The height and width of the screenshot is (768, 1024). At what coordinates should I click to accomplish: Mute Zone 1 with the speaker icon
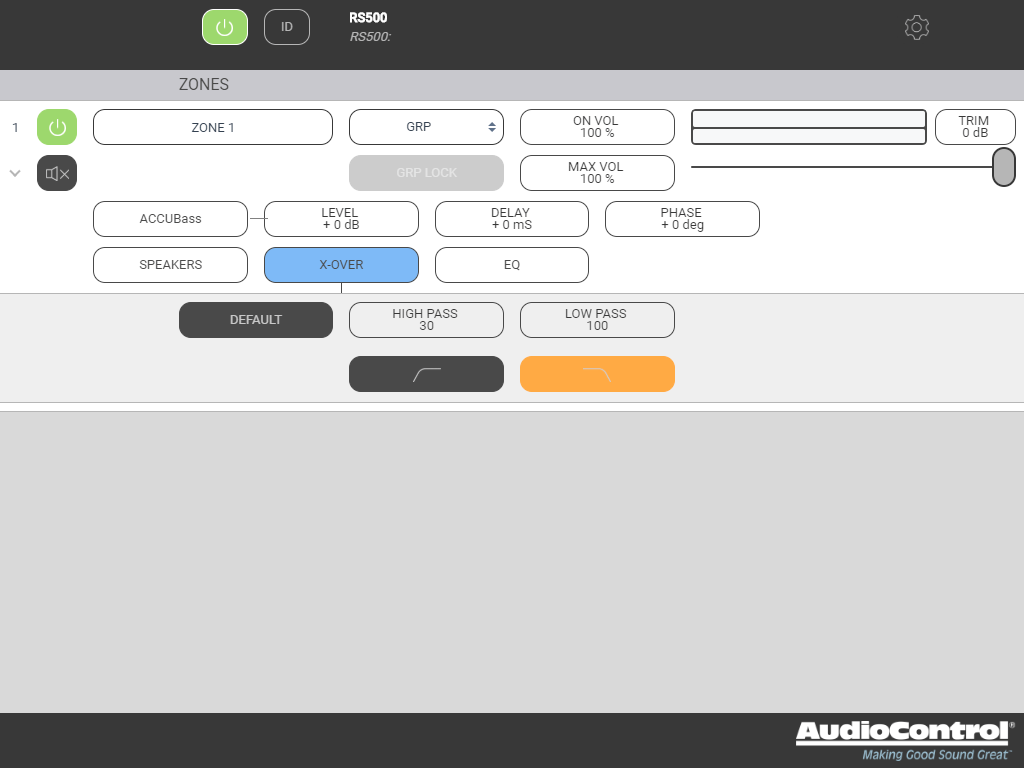[x=57, y=173]
